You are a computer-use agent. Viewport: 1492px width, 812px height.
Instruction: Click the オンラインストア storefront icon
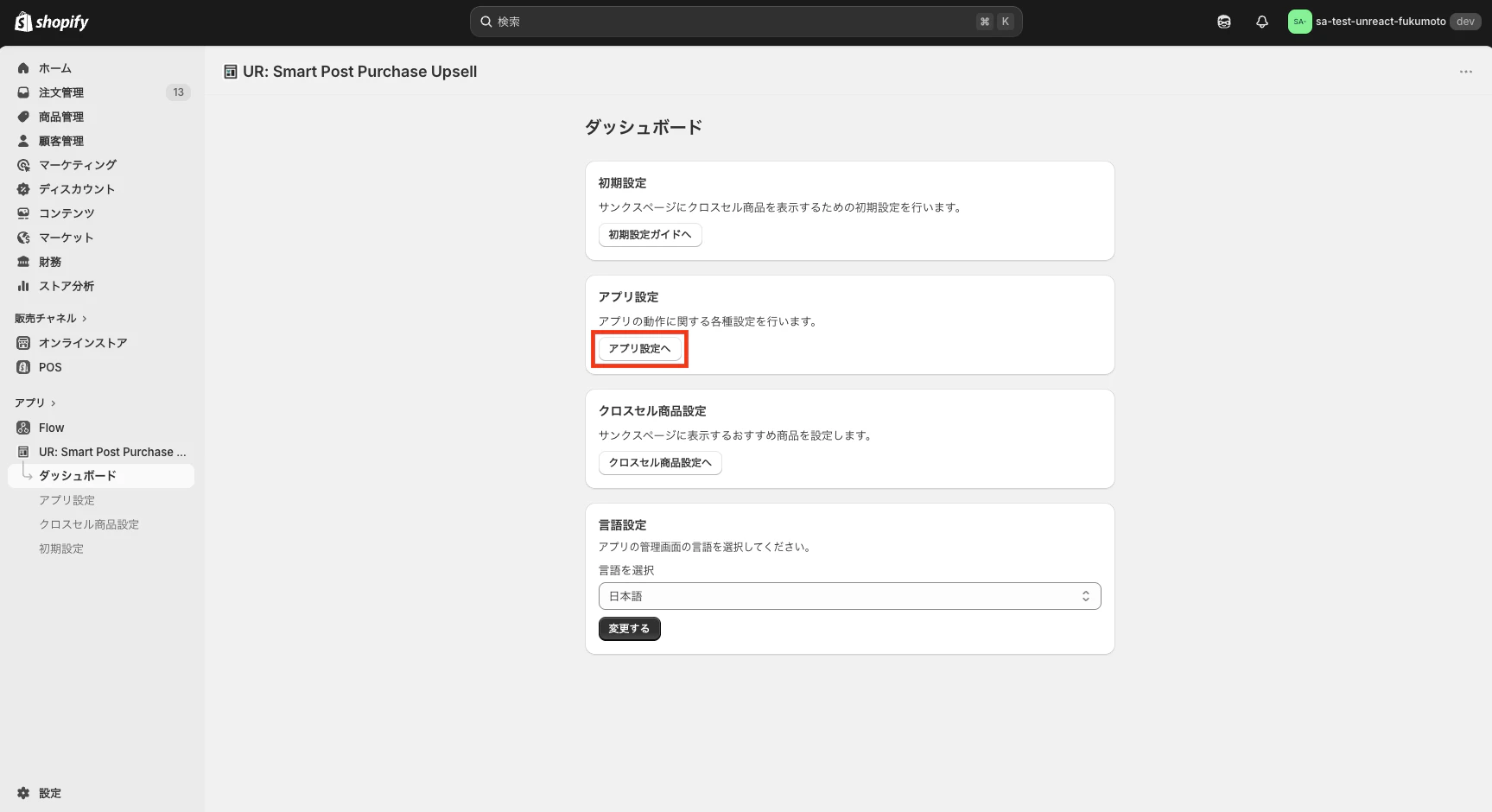23,343
